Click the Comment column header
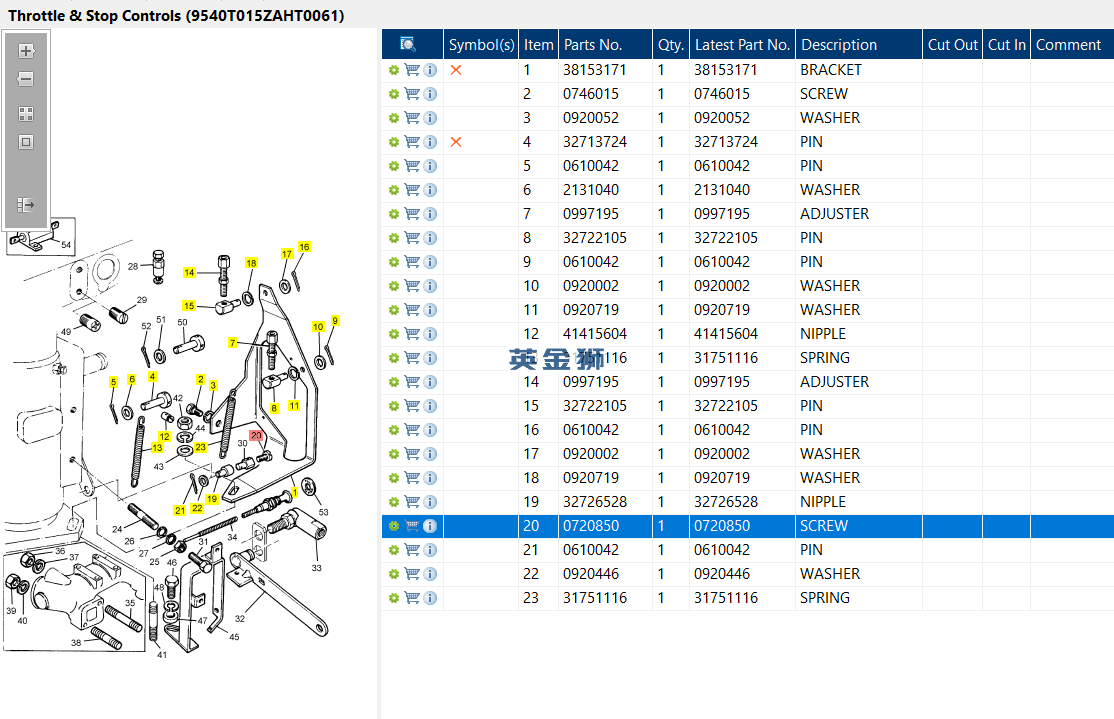This screenshot has height=719, width=1114. 1072,45
